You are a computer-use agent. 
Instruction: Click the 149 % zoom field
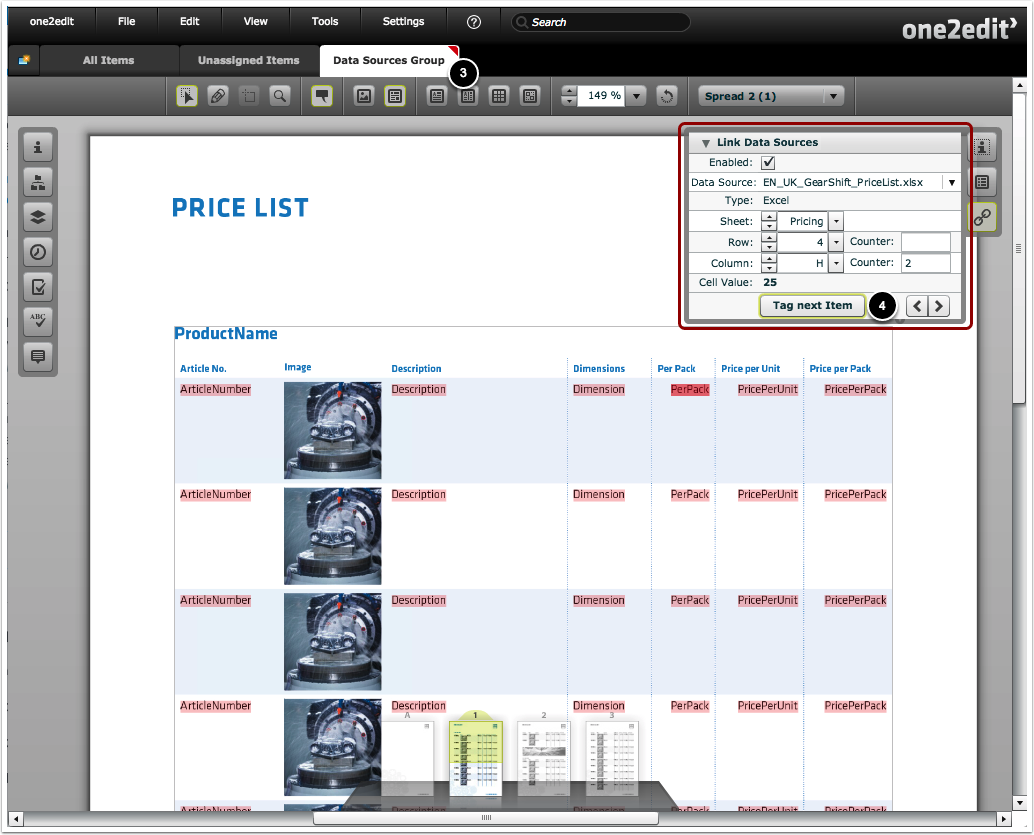(x=601, y=96)
